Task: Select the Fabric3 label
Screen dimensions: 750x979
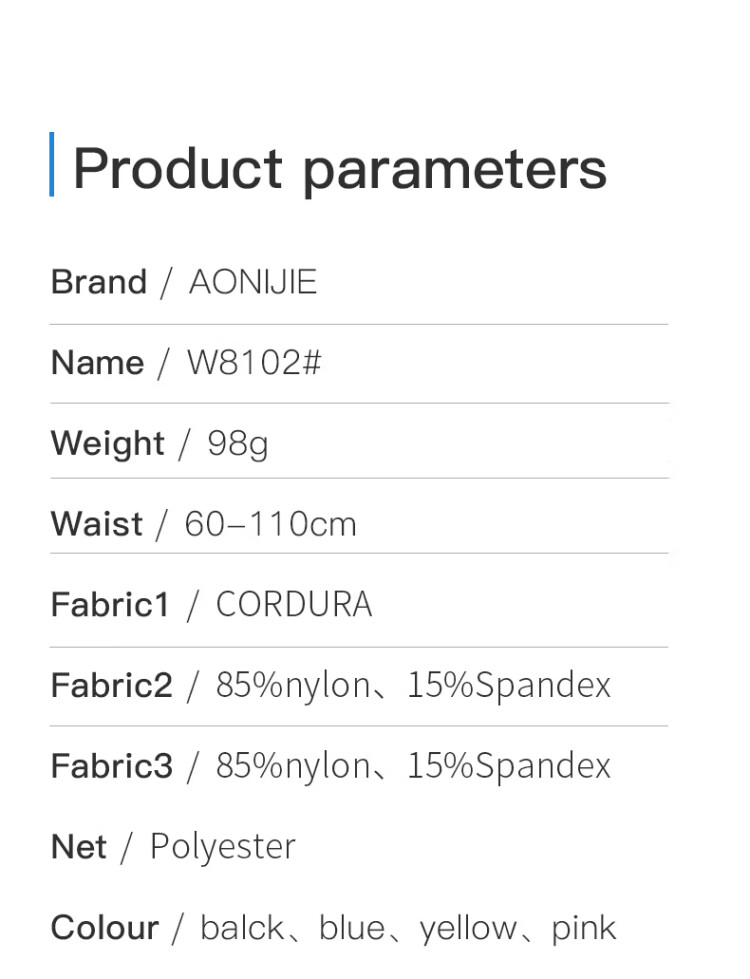Action: click(112, 765)
